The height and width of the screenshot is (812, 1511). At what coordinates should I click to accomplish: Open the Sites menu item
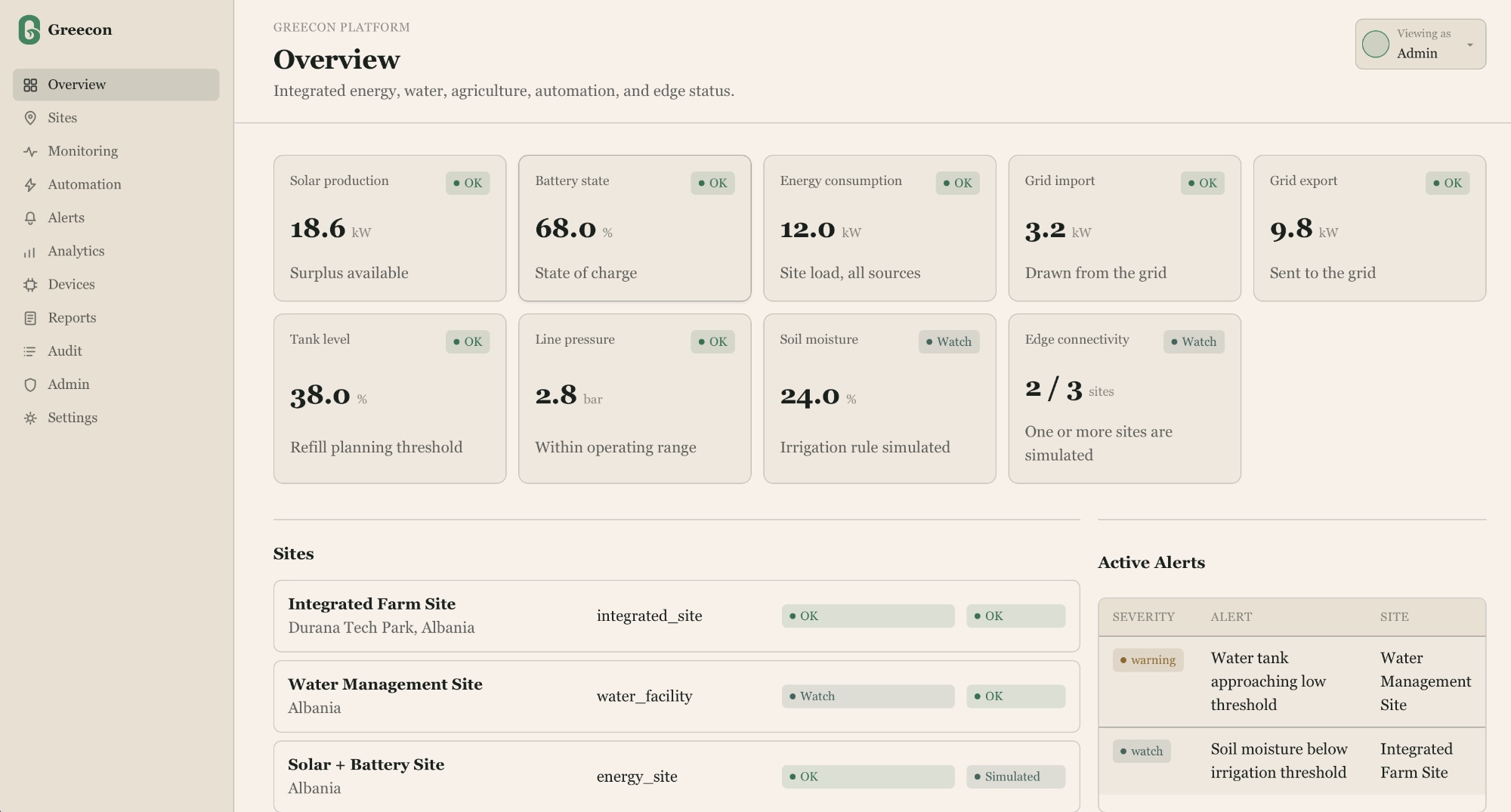[116, 118]
